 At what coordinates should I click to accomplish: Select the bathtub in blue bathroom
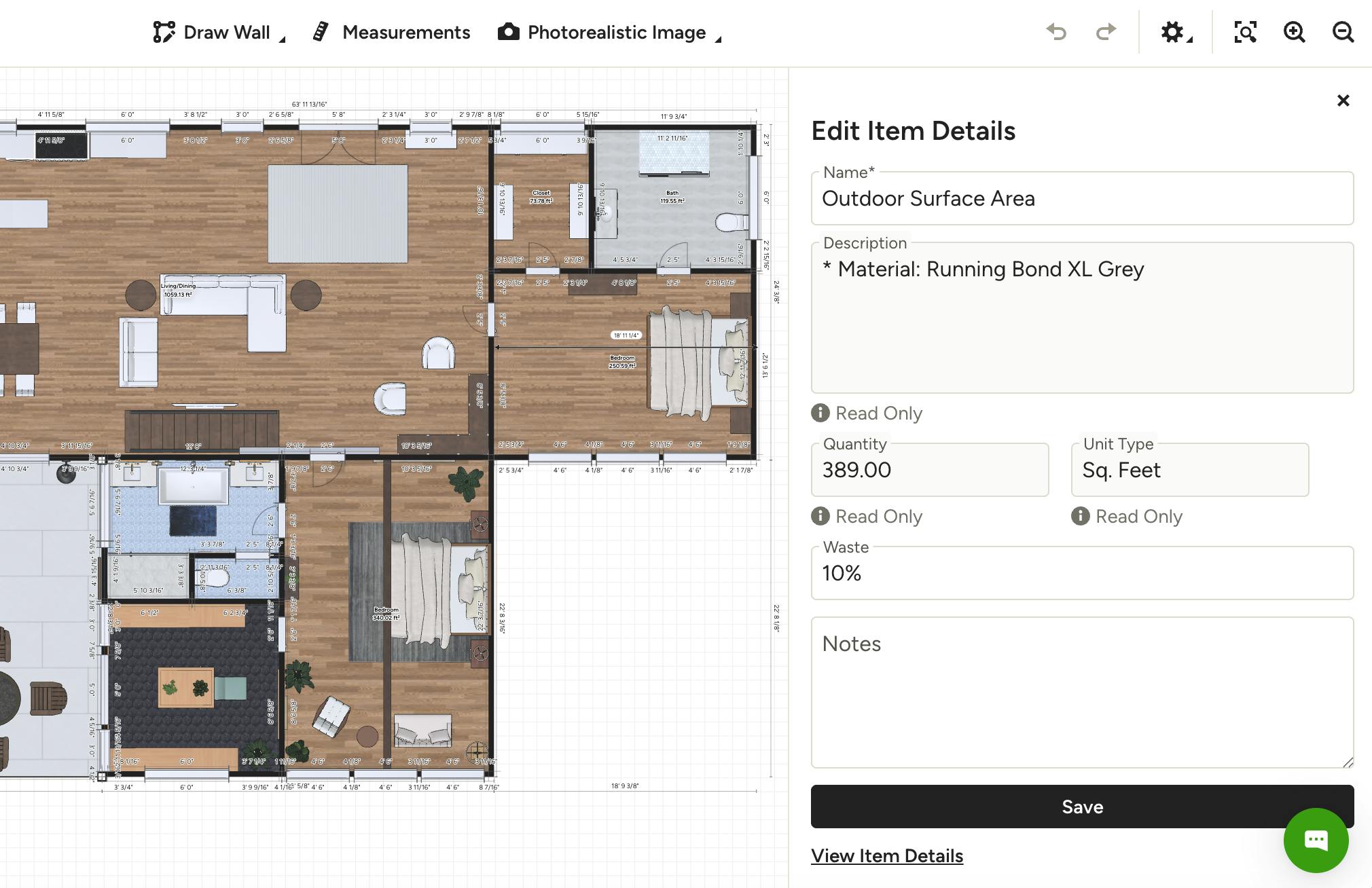coord(193,486)
